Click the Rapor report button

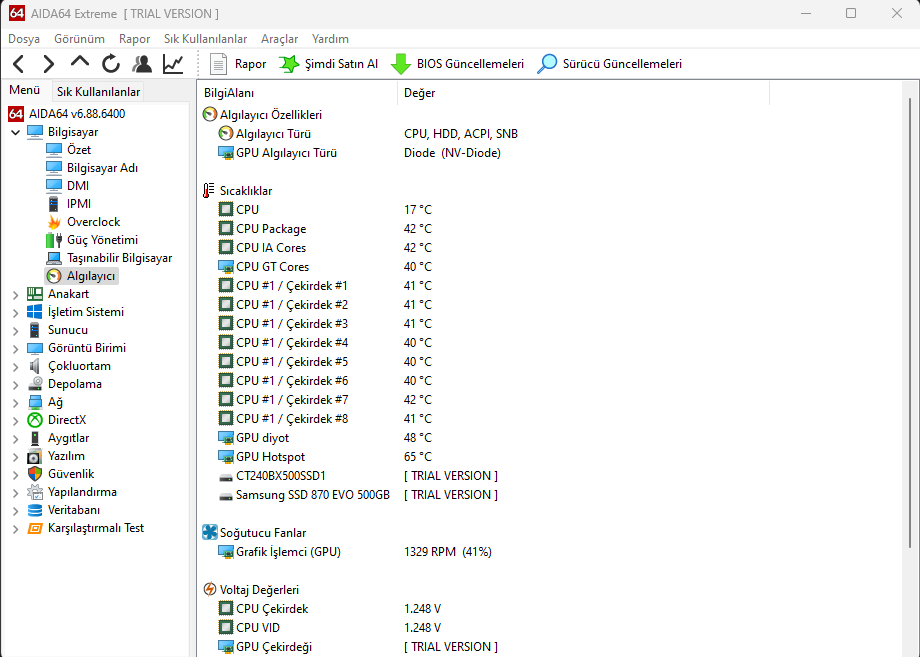[x=238, y=64]
